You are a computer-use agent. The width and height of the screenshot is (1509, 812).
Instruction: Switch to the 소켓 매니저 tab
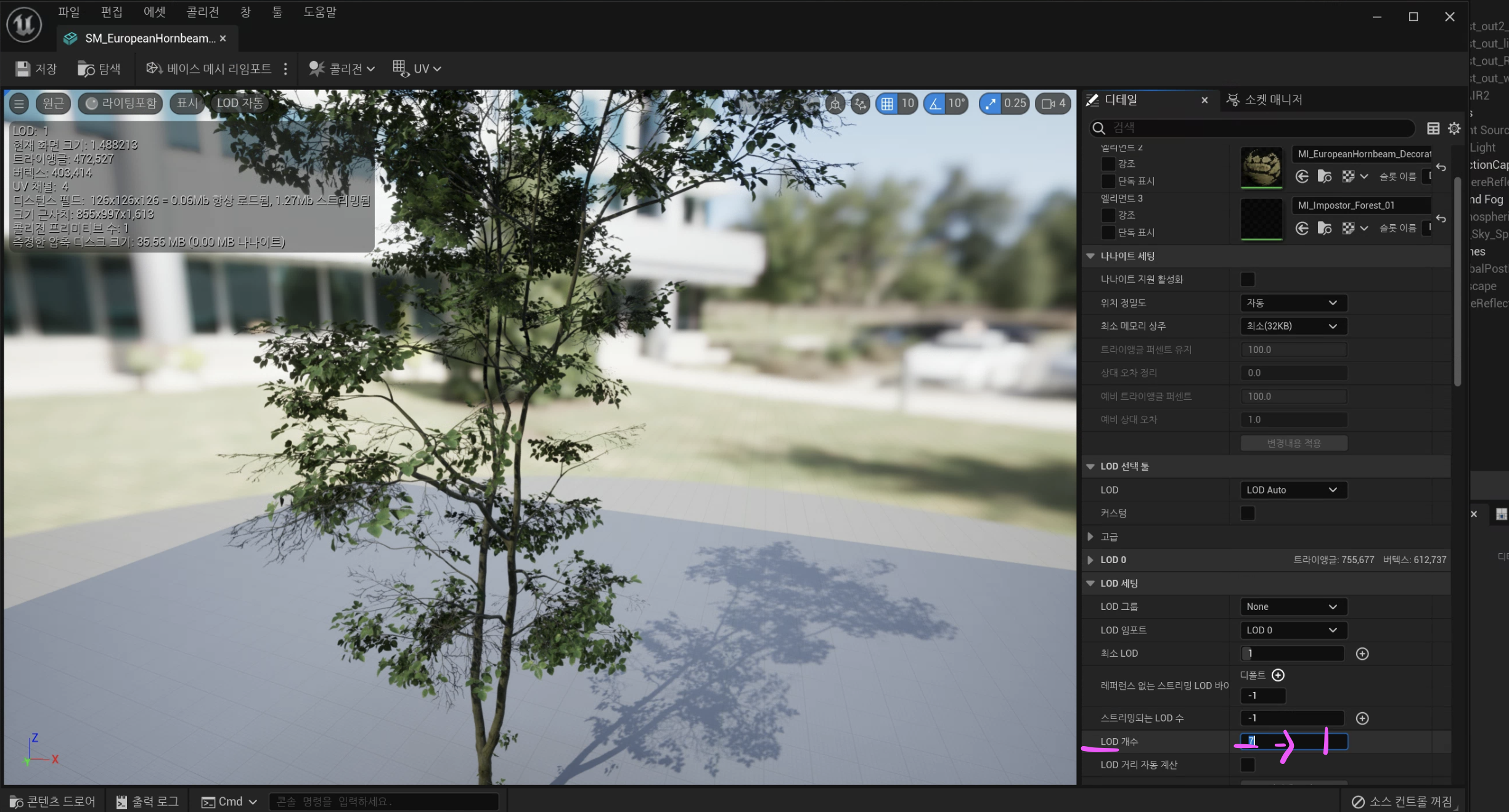click(1265, 100)
